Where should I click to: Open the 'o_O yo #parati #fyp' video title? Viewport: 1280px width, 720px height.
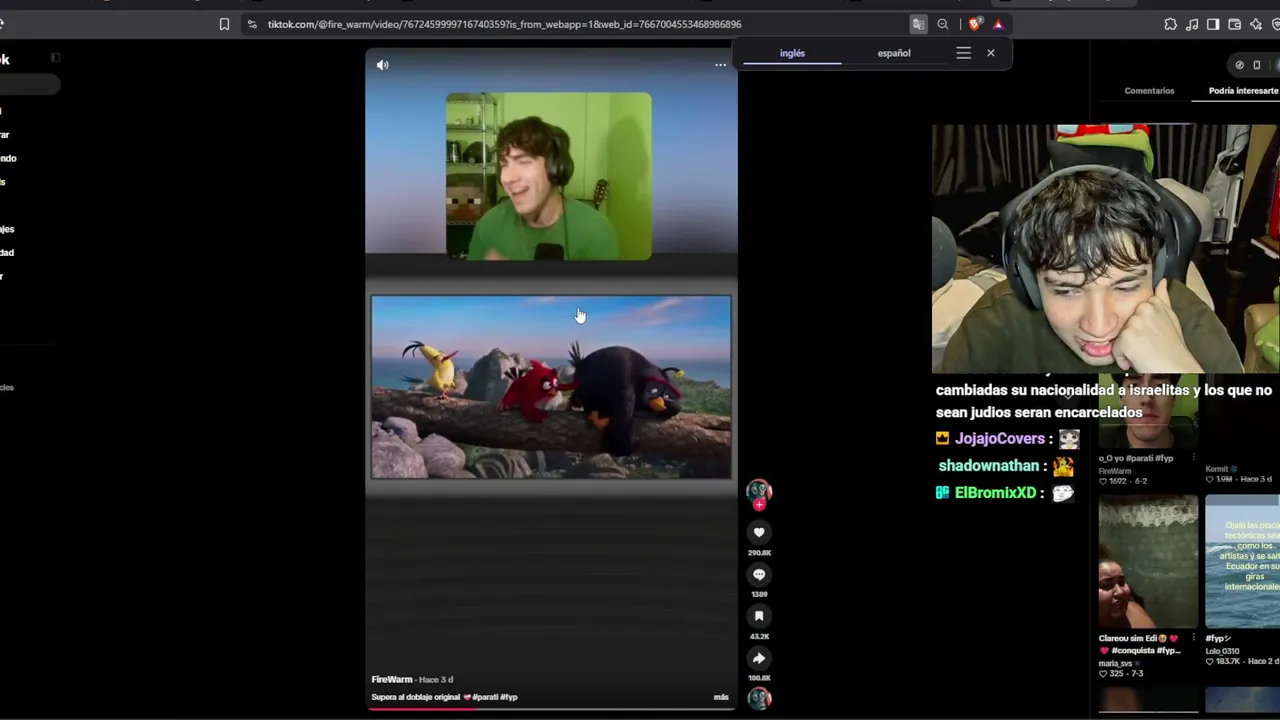[1136, 458]
